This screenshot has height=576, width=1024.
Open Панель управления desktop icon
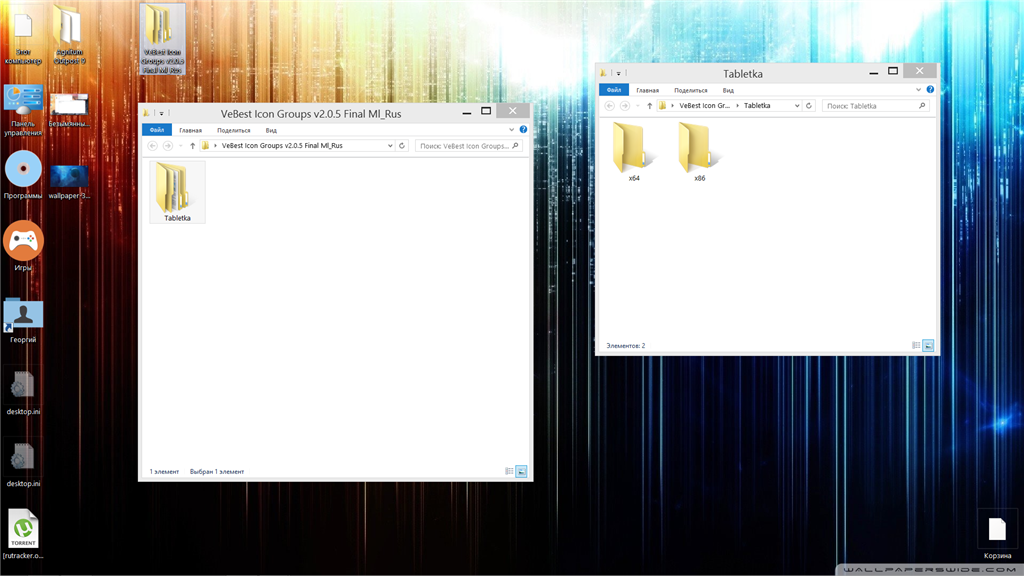point(23,110)
